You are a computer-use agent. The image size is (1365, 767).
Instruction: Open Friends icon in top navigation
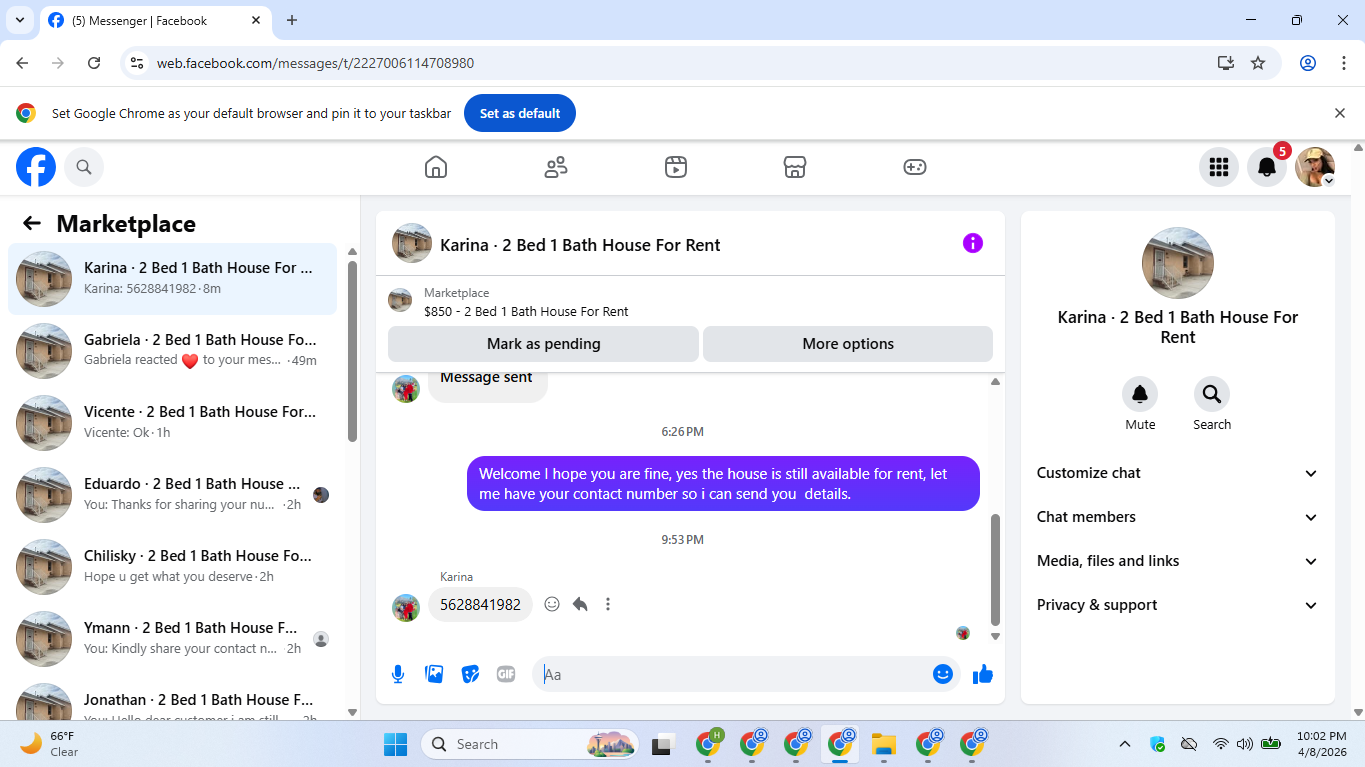556,167
